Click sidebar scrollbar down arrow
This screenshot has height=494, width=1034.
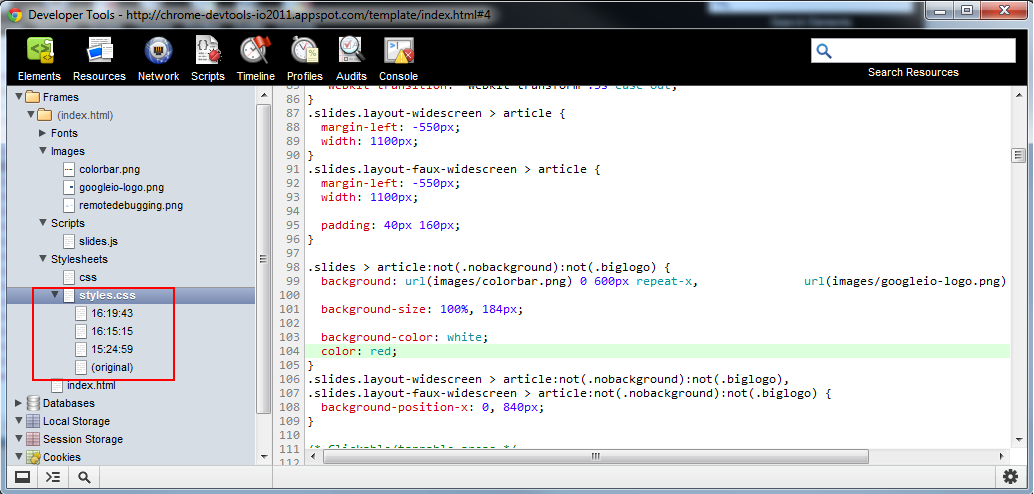(x=264, y=456)
